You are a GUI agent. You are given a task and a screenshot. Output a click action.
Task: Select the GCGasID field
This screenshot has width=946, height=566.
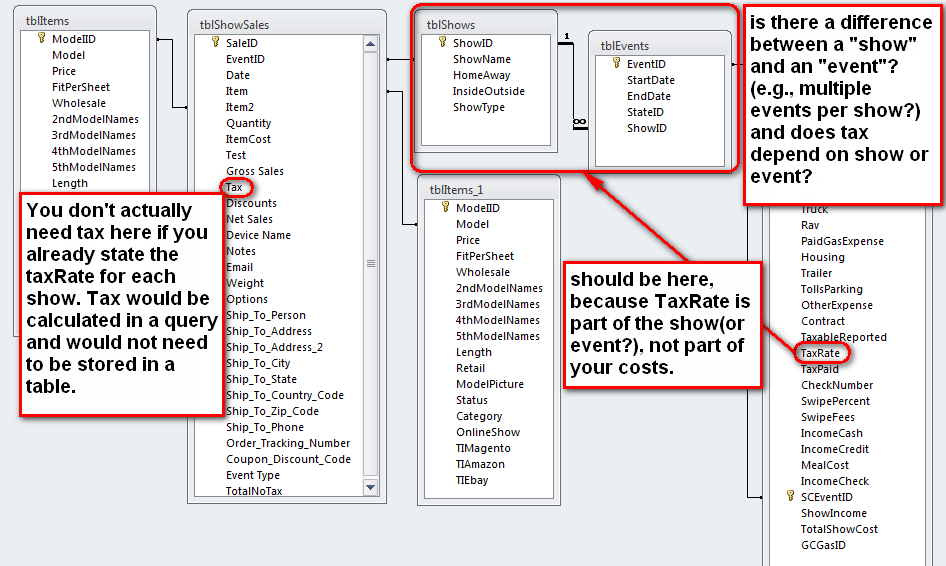coord(823,545)
